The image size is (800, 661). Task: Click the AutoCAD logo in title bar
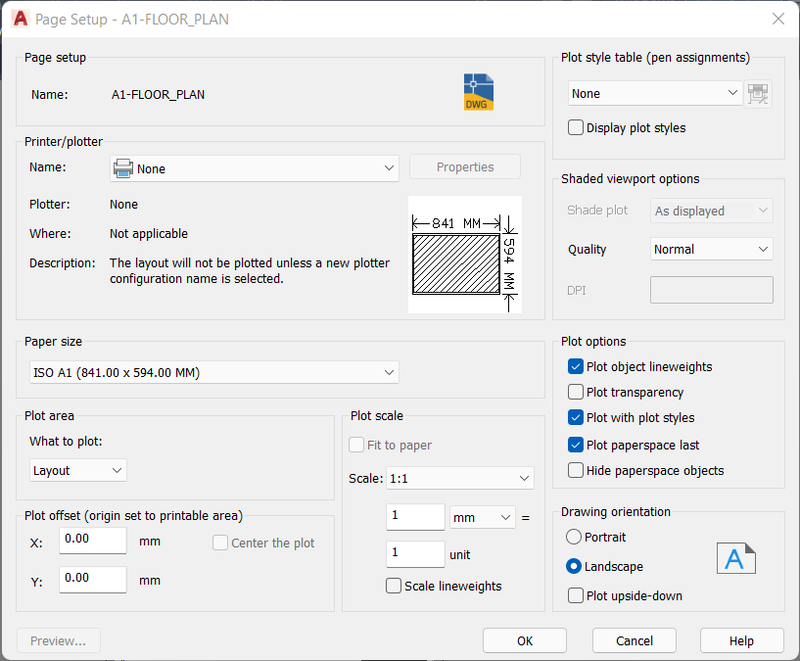point(20,19)
